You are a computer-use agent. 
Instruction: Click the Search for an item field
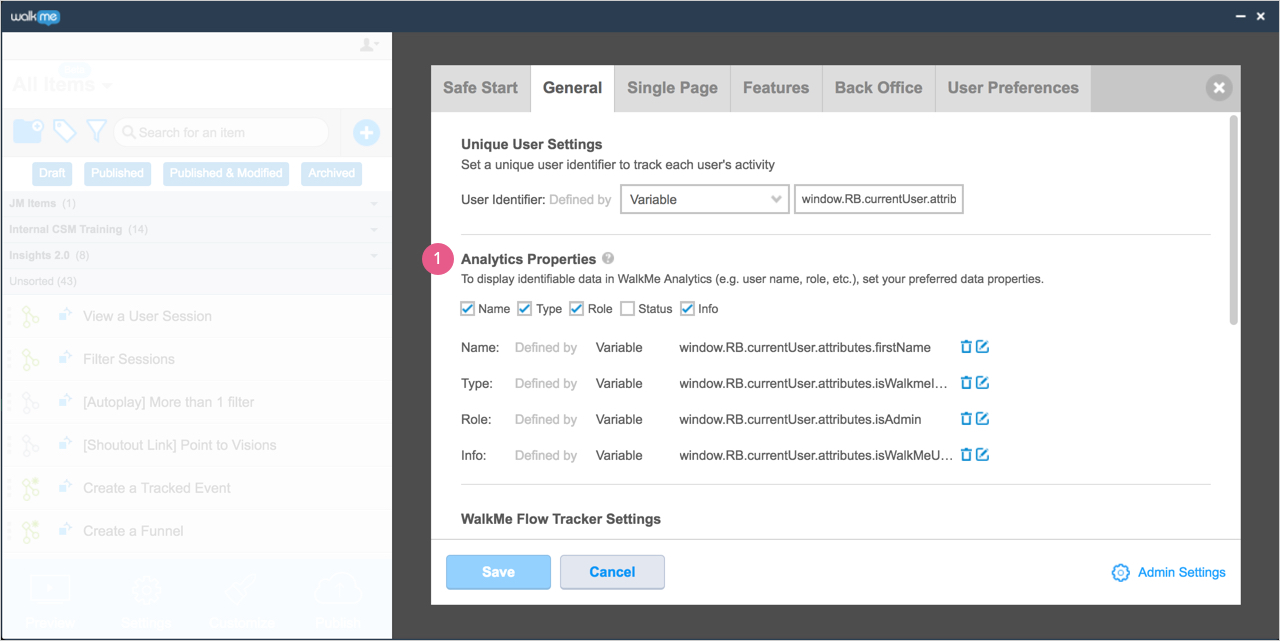tap(221, 131)
